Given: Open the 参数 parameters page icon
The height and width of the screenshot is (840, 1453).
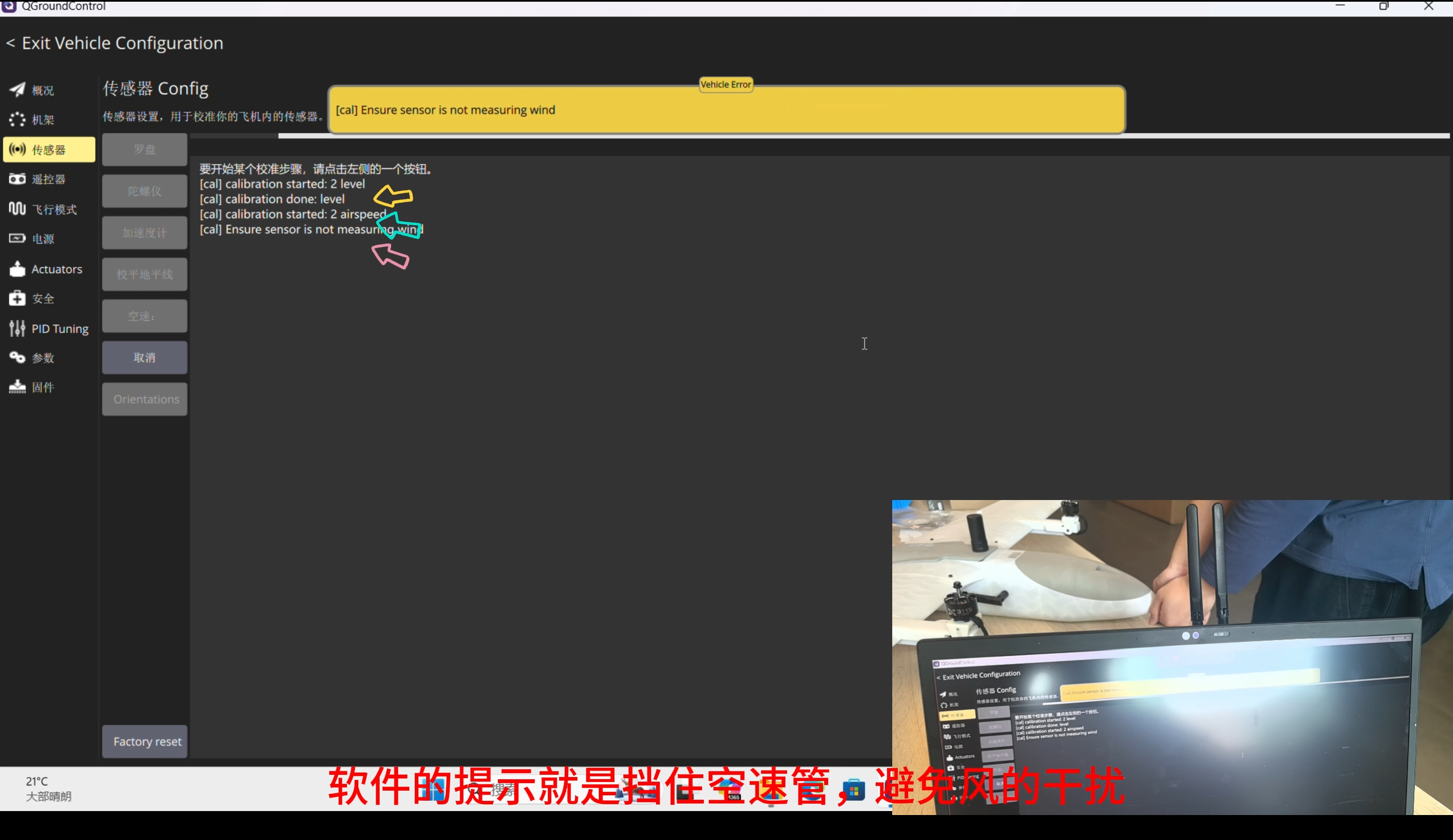Looking at the screenshot, I should click(x=17, y=358).
